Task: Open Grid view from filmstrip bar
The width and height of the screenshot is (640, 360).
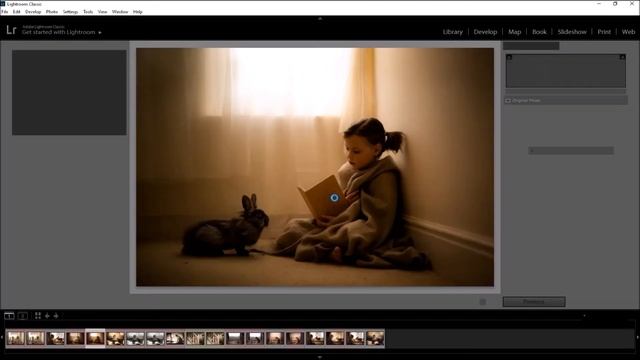Action: click(38, 316)
